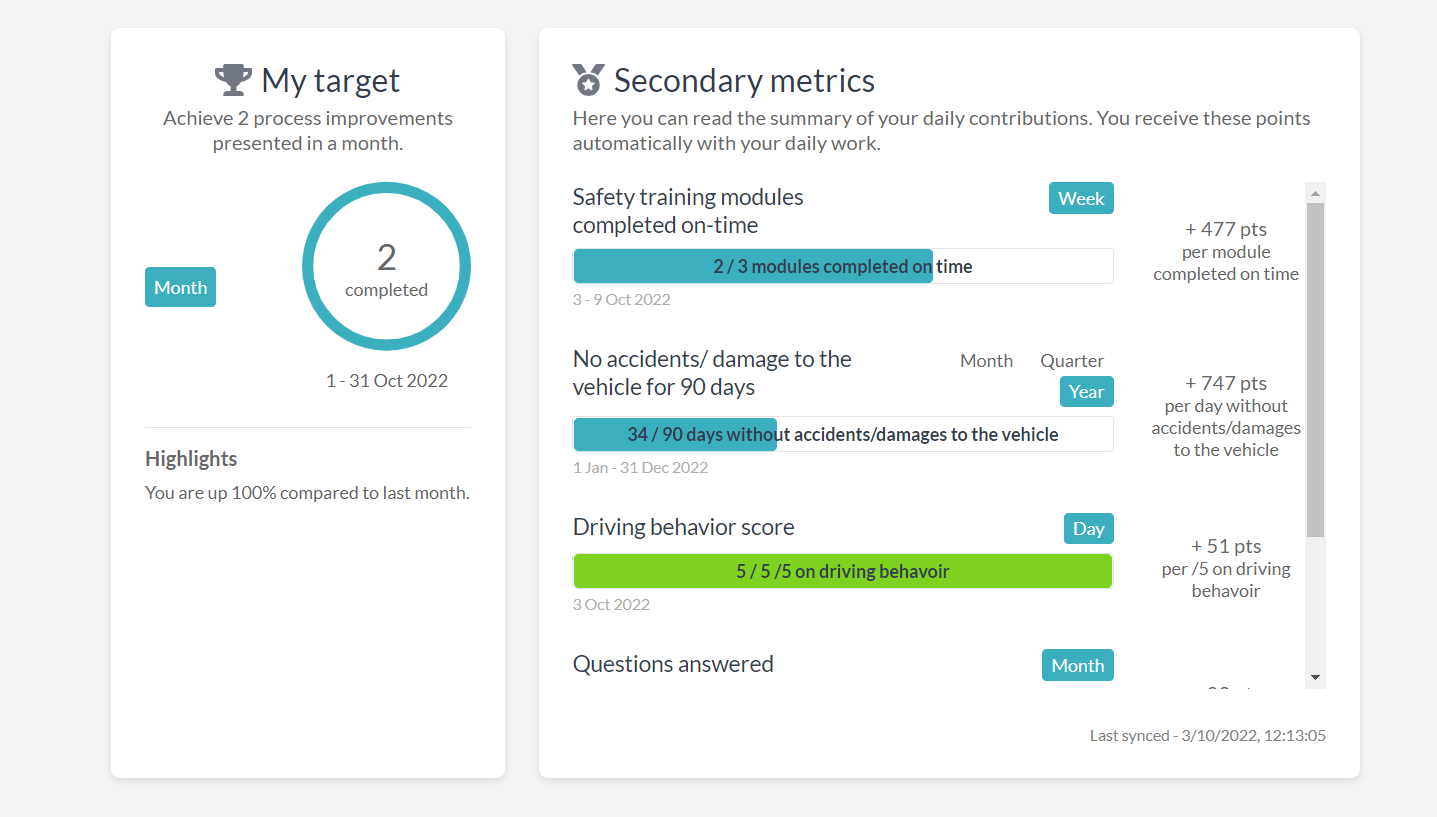Viewport: 1437px width, 817px height.
Task: Click the Driving behavior score title
Action: pos(683,527)
